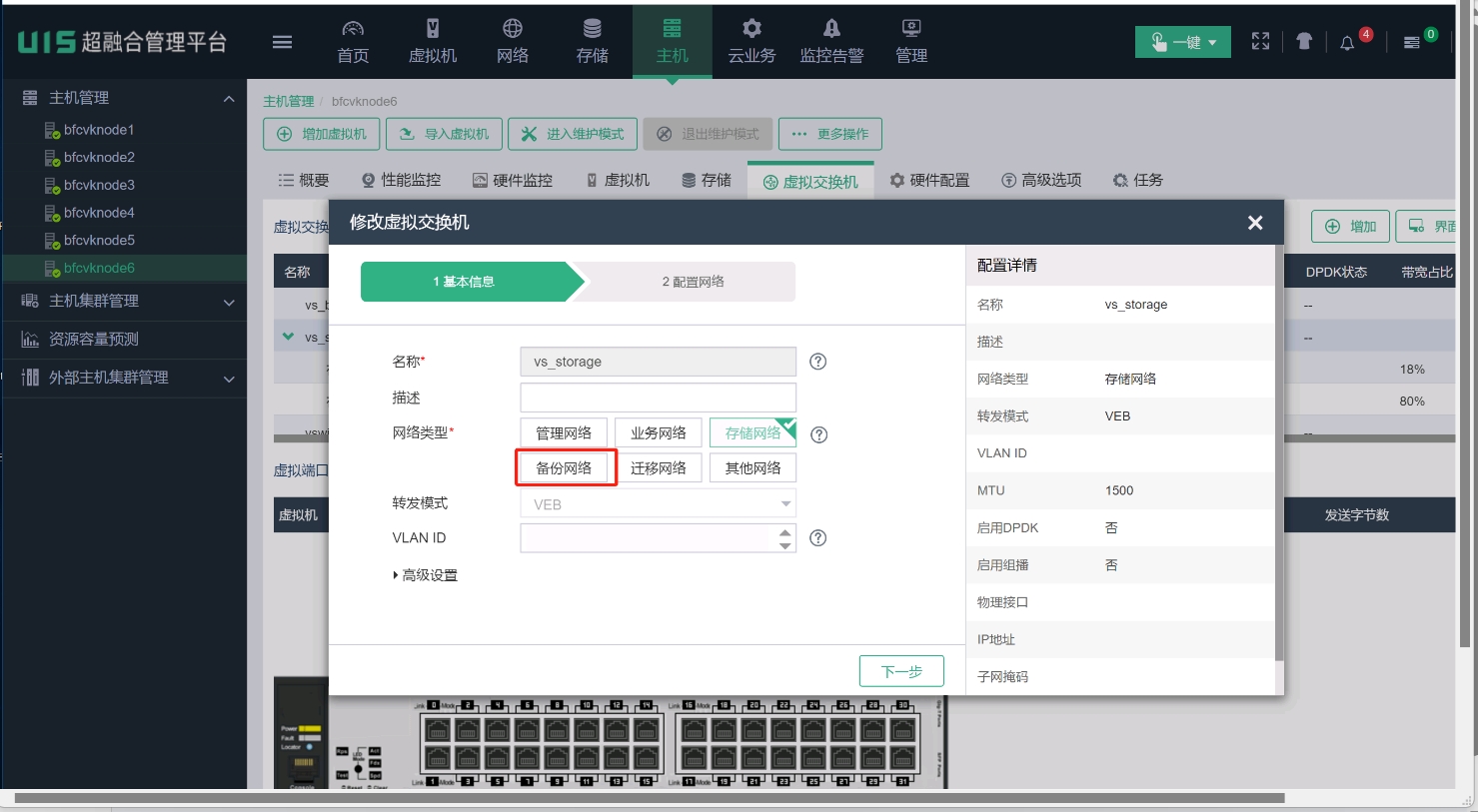Click the 名称 vs_storage name field
The height and width of the screenshot is (812, 1478).
click(x=659, y=362)
